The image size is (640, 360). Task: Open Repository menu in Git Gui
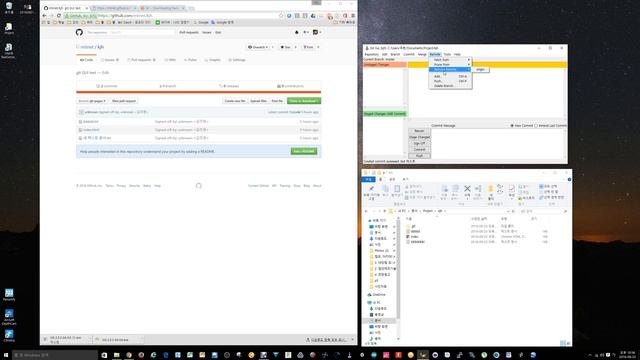coord(371,54)
